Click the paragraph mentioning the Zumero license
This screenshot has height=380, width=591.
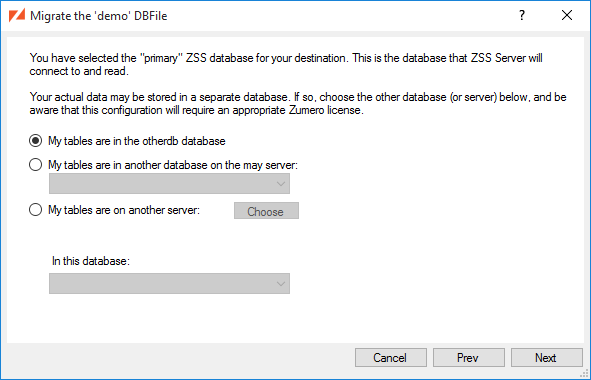[298, 104]
